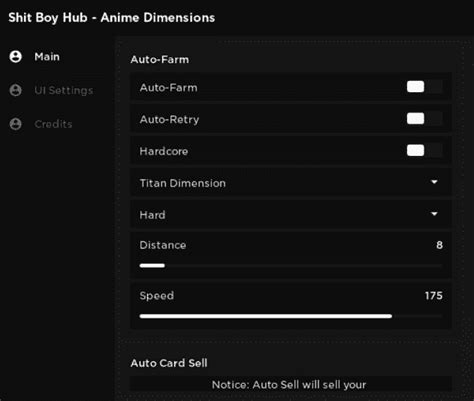This screenshot has width=474, height=401.
Task: Click the Speed value 175
Action: pyautogui.click(x=434, y=295)
